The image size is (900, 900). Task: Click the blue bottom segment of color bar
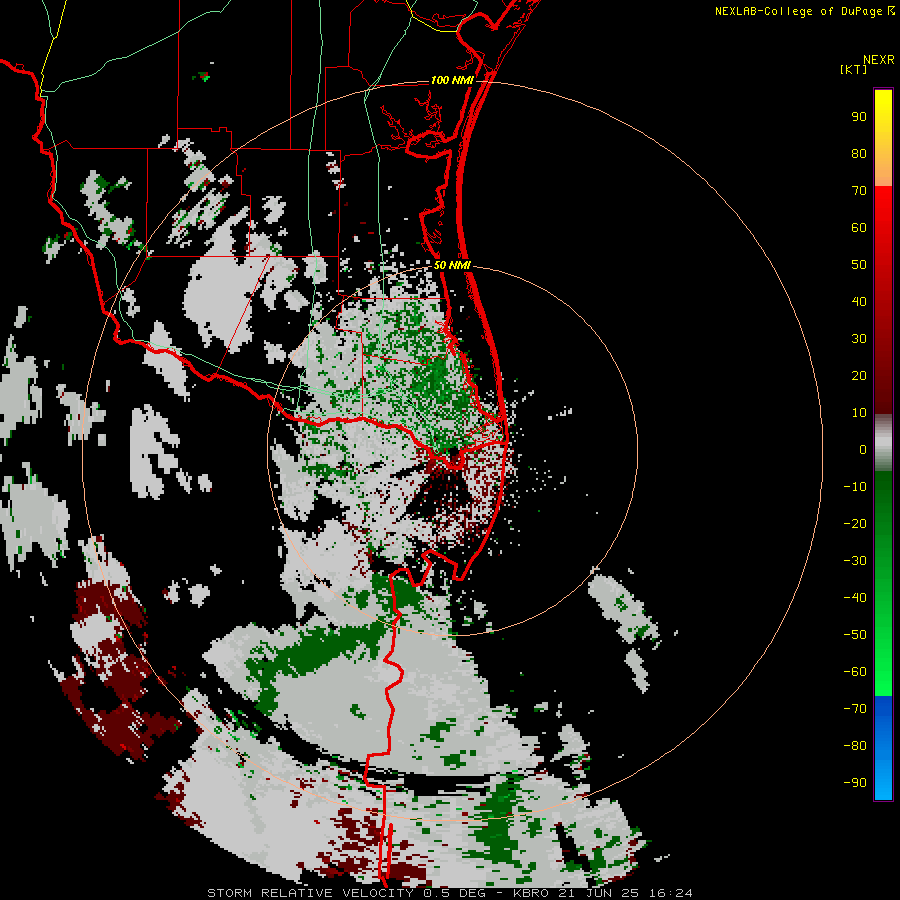pos(883,748)
